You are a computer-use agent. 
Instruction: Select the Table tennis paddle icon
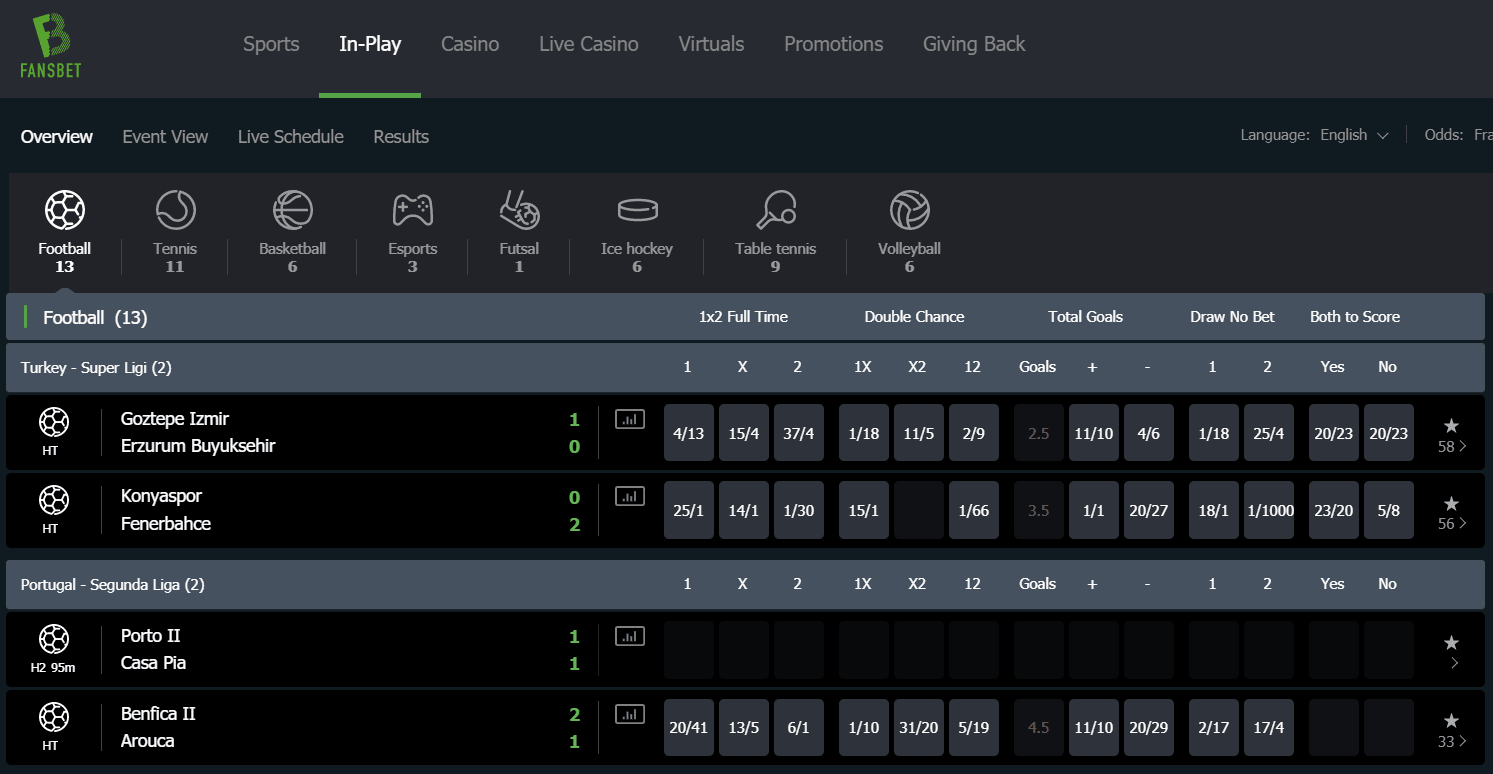point(775,211)
